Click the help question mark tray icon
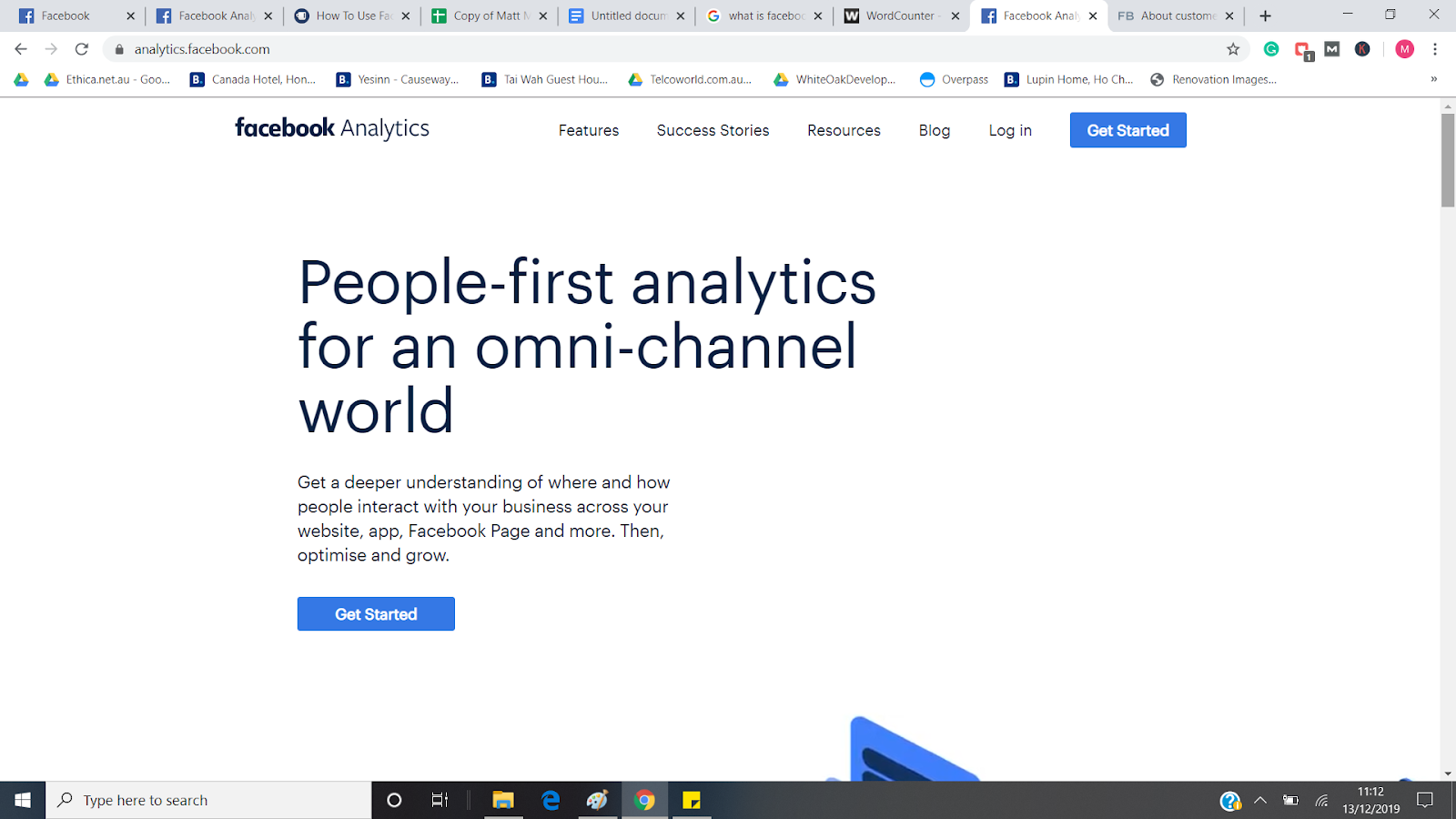This screenshot has width=1456, height=819. [1230, 801]
